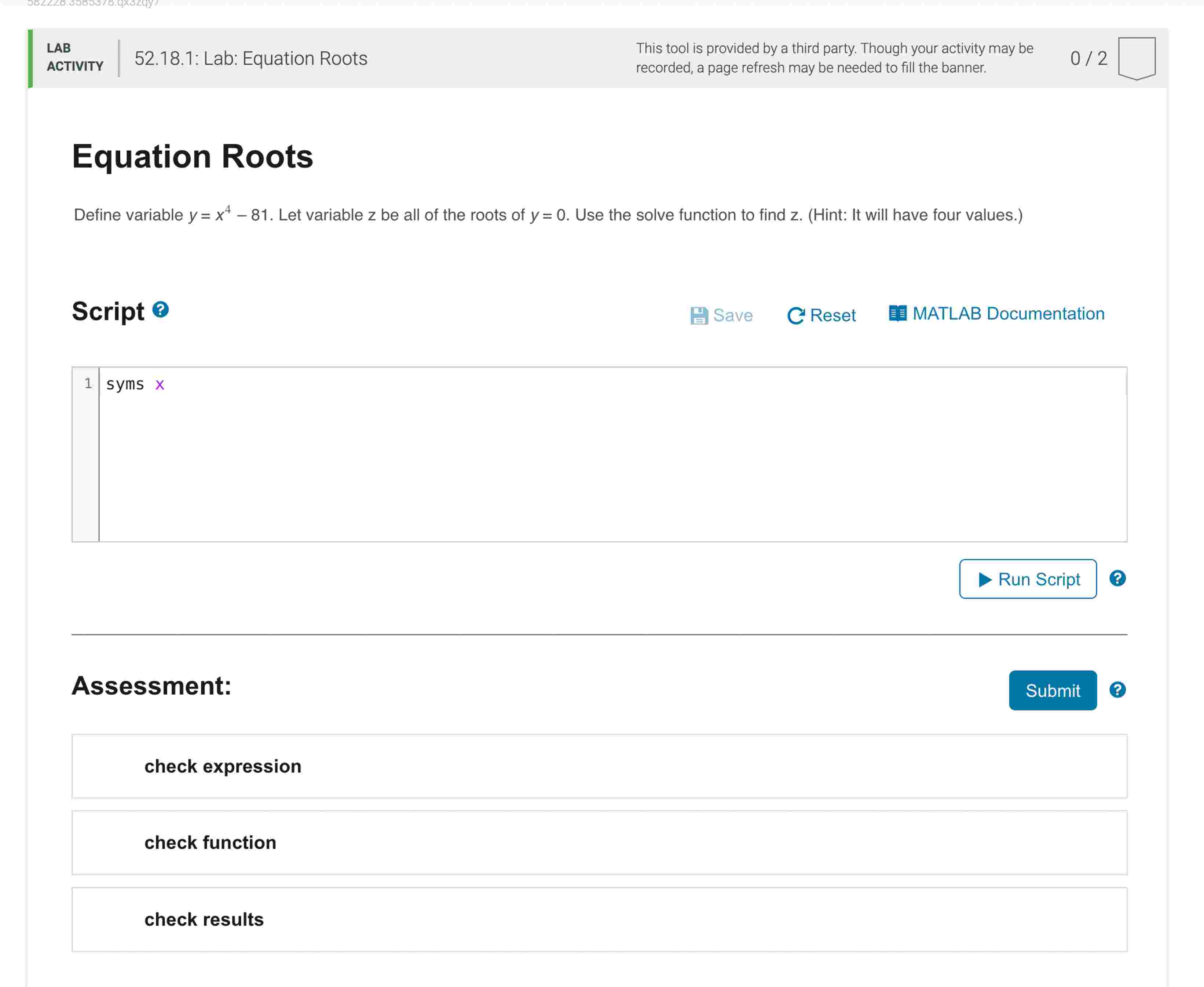Click the Run Script button label
This screenshot has height=987, width=1204.
click(1039, 580)
